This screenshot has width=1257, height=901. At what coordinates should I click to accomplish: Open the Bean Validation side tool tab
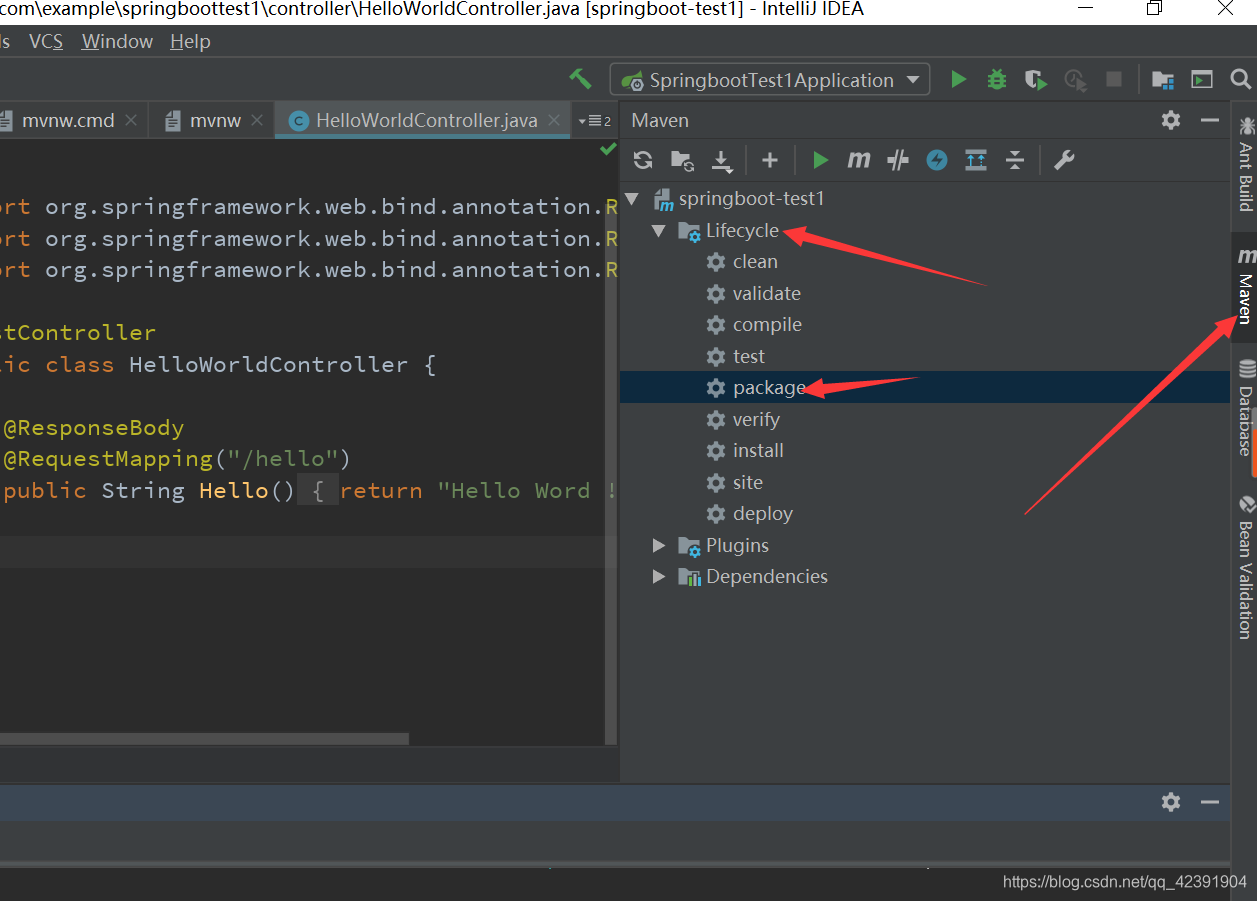click(x=1244, y=567)
